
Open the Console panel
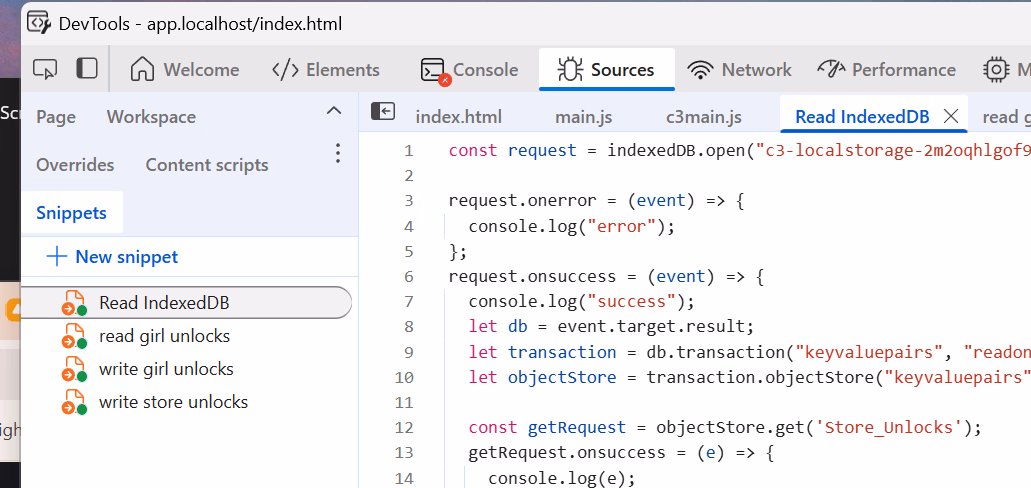(x=470, y=70)
